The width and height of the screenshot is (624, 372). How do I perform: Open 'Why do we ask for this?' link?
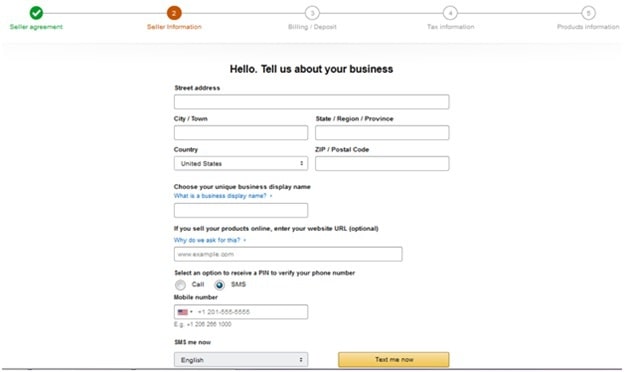tap(207, 240)
